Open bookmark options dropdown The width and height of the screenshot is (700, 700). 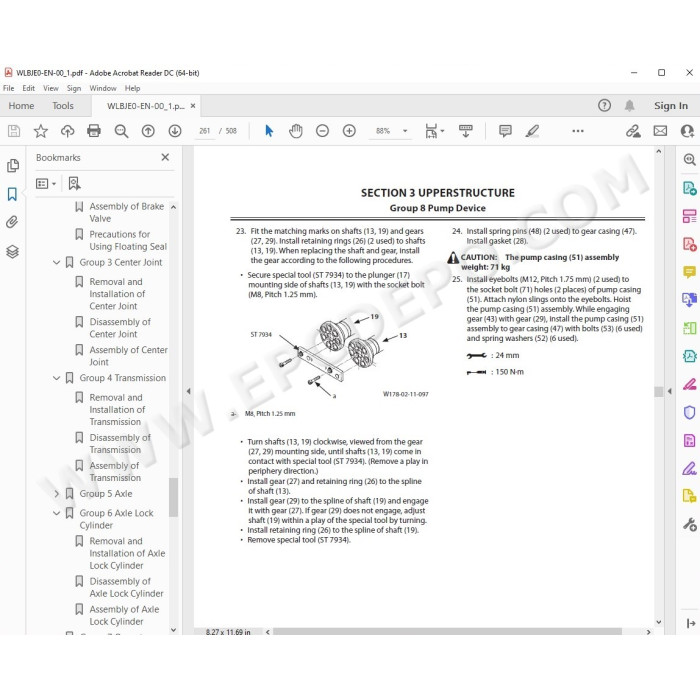pyautogui.click(x=46, y=183)
